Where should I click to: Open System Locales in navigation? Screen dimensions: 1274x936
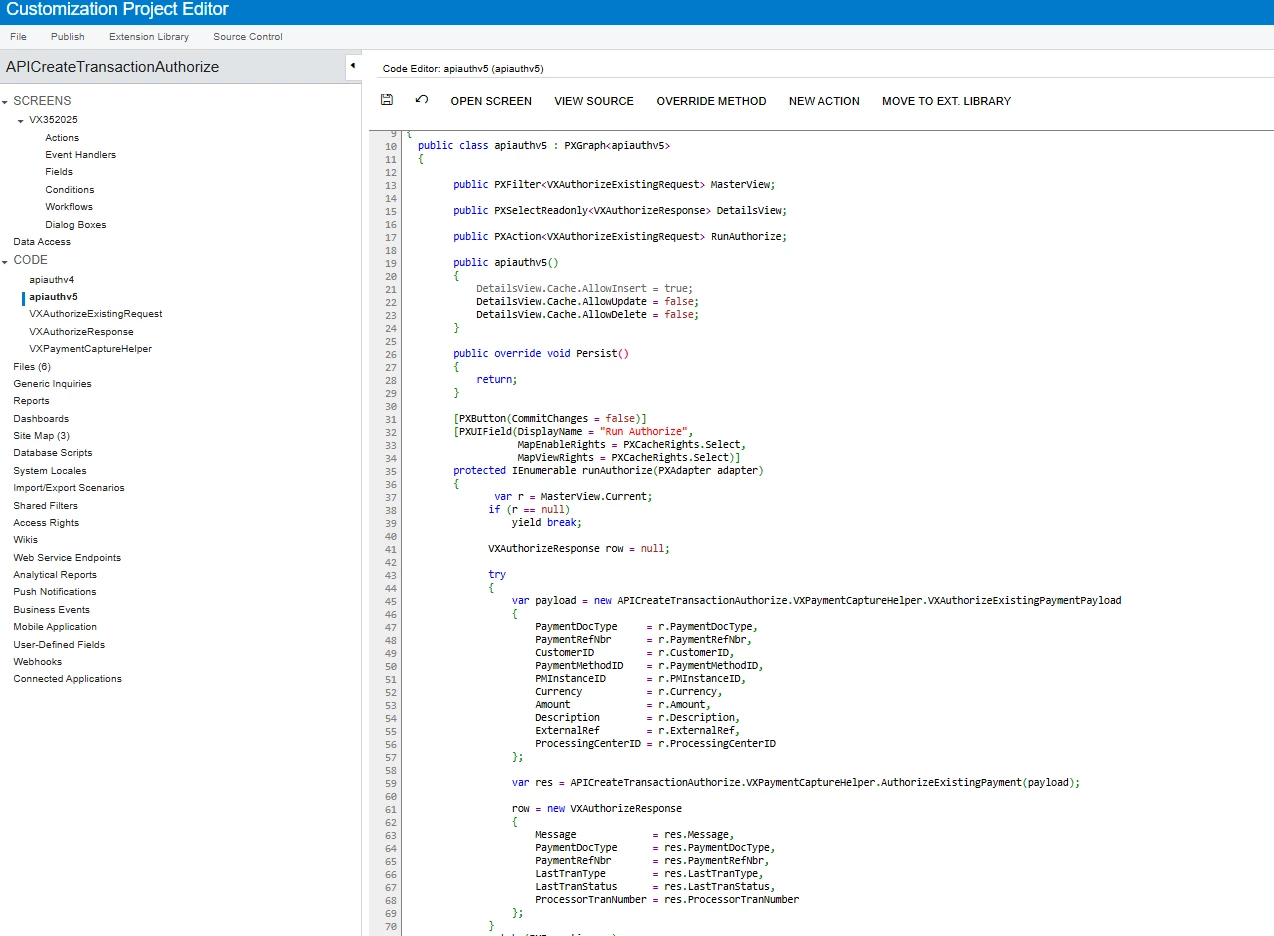pyautogui.click(x=50, y=471)
